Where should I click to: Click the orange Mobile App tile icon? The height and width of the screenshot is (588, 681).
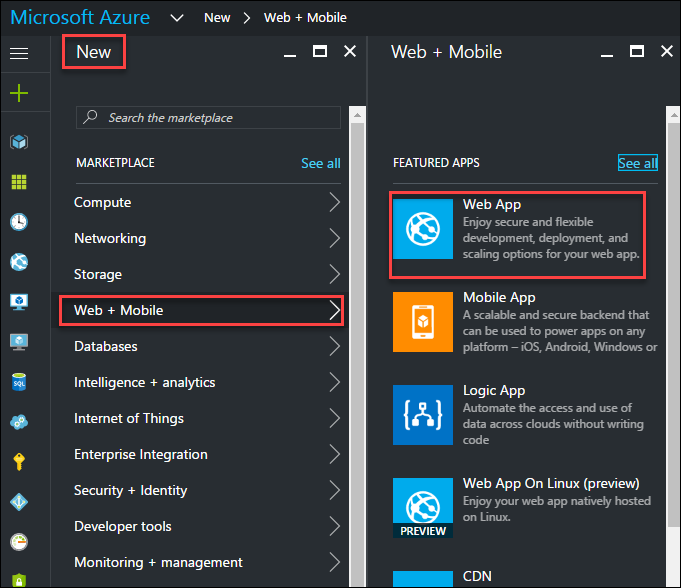tap(423, 322)
